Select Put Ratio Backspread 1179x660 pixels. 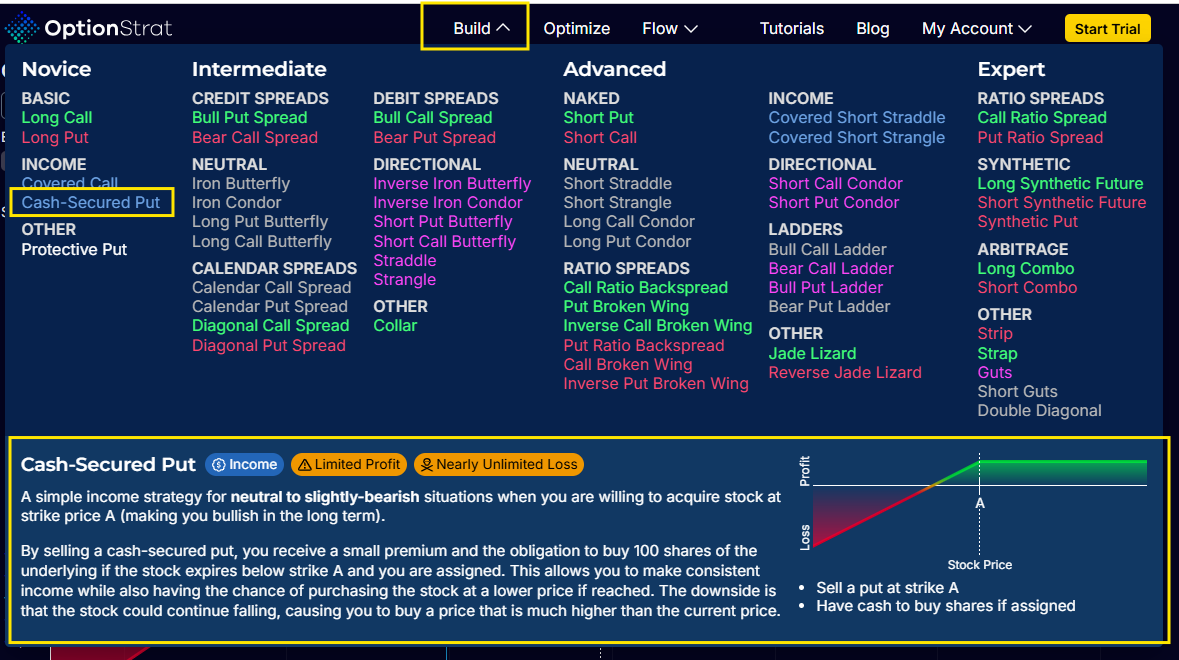644,346
